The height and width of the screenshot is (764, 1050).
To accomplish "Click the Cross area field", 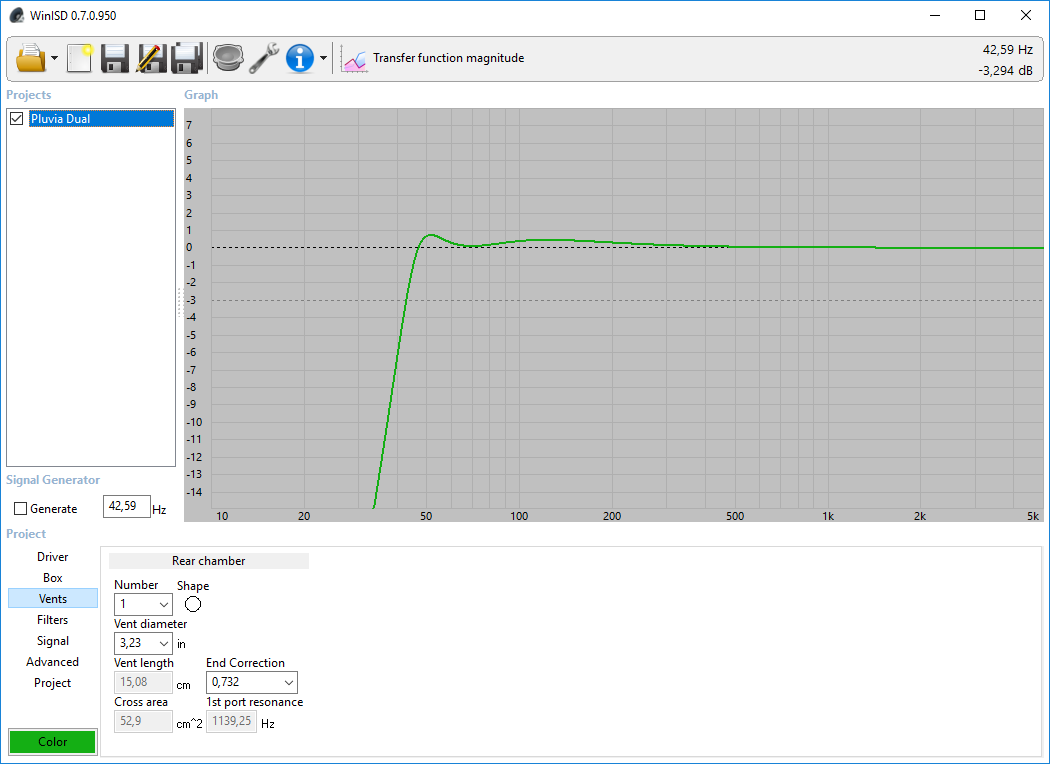I will pyautogui.click(x=143, y=721).
